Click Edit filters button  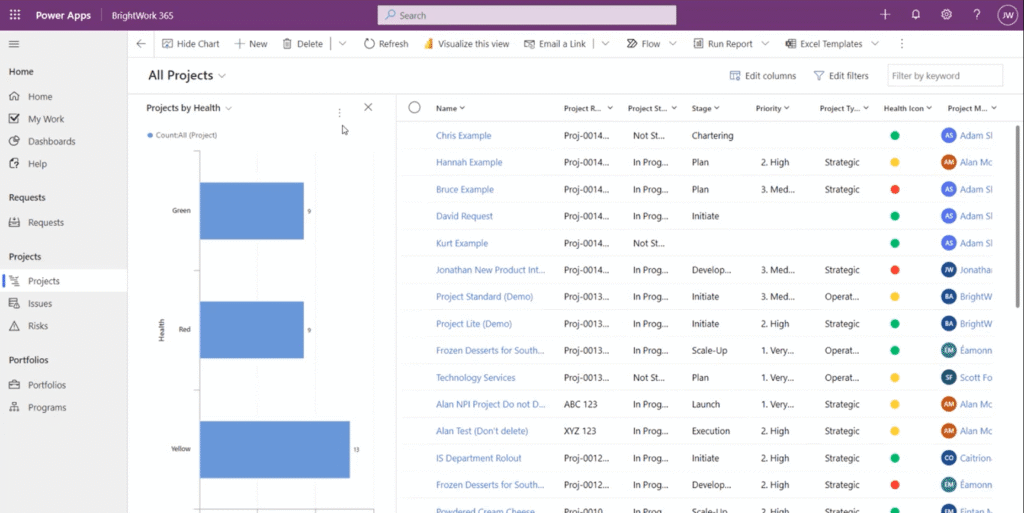coord(840,76)
